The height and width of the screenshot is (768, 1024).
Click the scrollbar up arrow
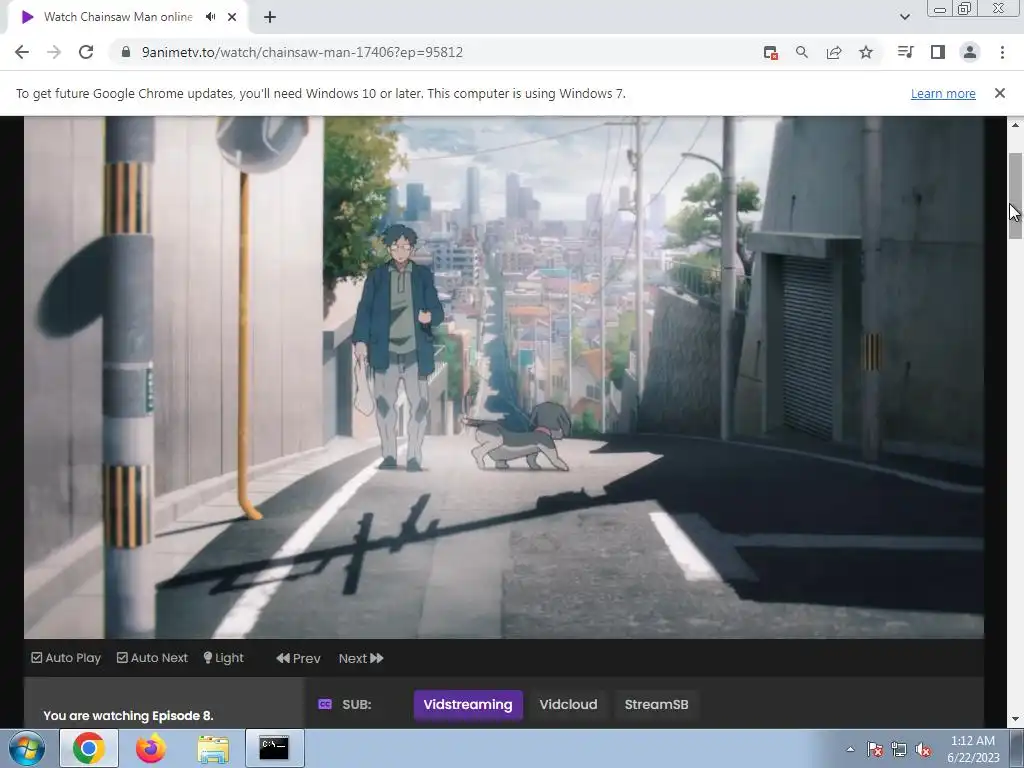coord(1015,124)
